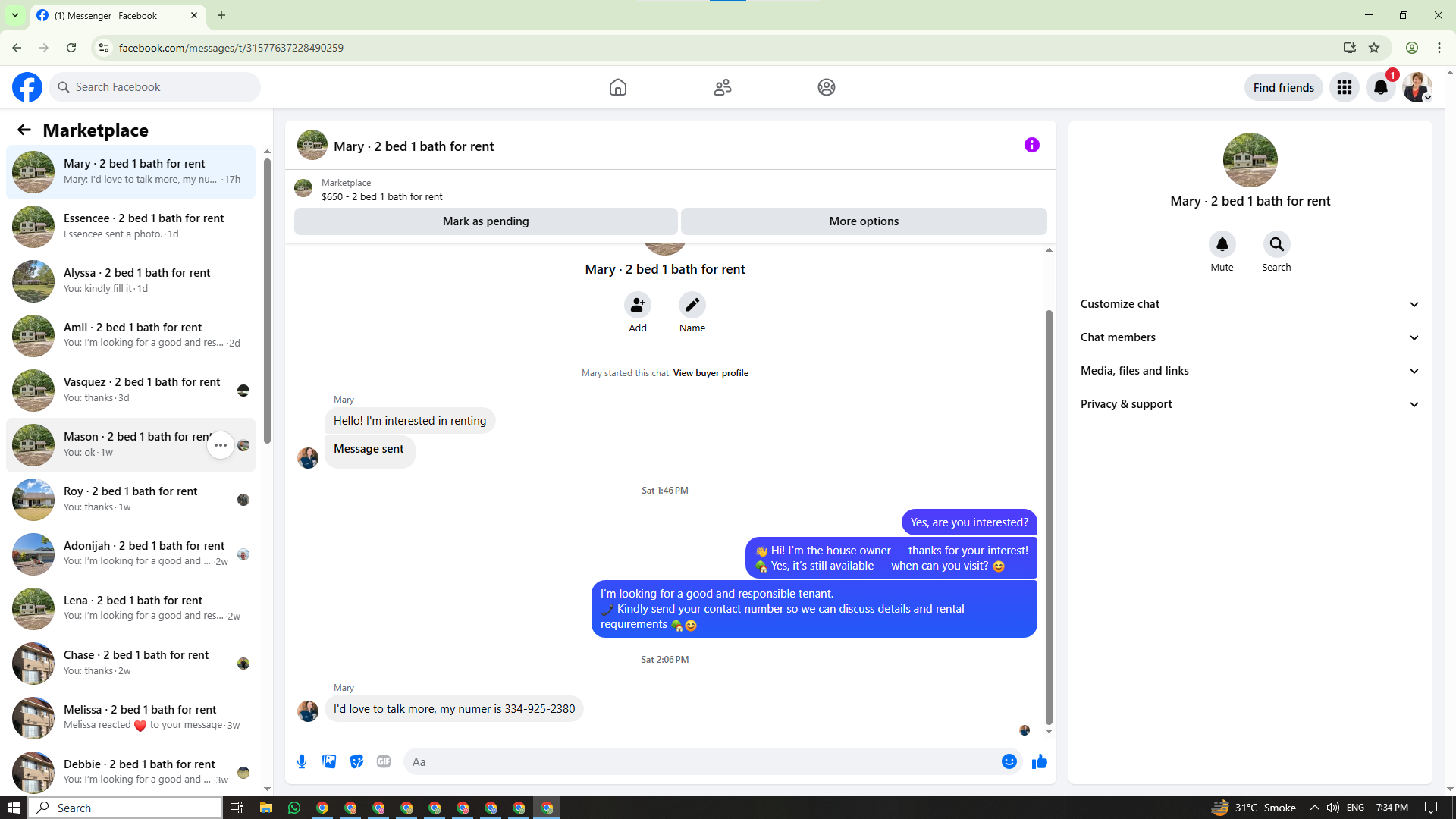Click the attach photo icon
1456x819 pixels.
[329, 761]
